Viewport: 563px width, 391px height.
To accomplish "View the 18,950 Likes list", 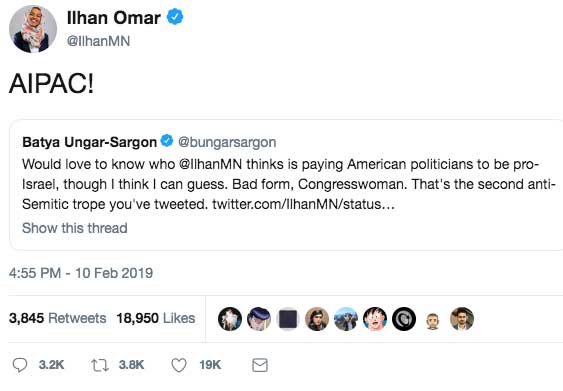I will [x=156, y=318].
